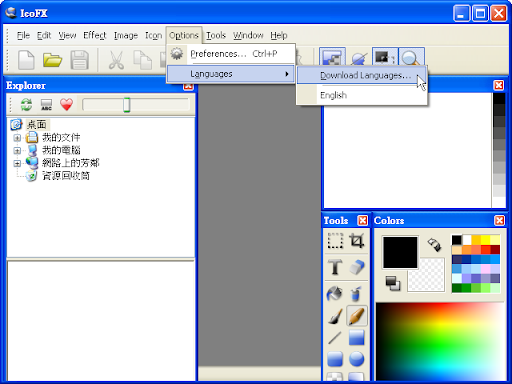Expand the 我的文件 tree node
The height and width of the screenshot is (384, 512).
17,138
